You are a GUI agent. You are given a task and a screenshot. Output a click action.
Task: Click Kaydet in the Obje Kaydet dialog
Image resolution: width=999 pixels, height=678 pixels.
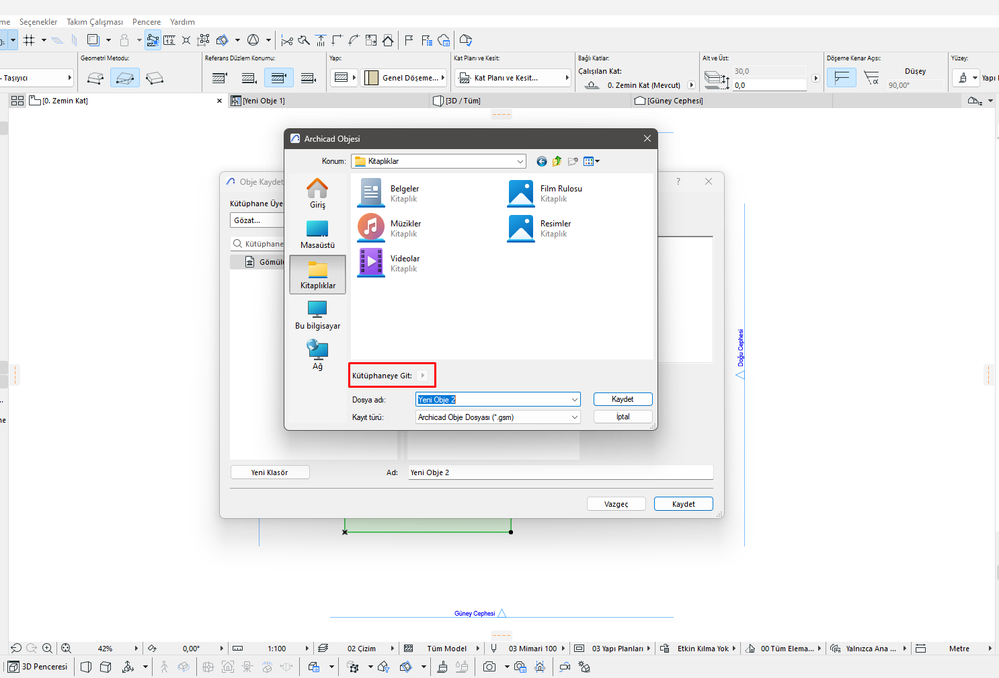click(684, 504)
